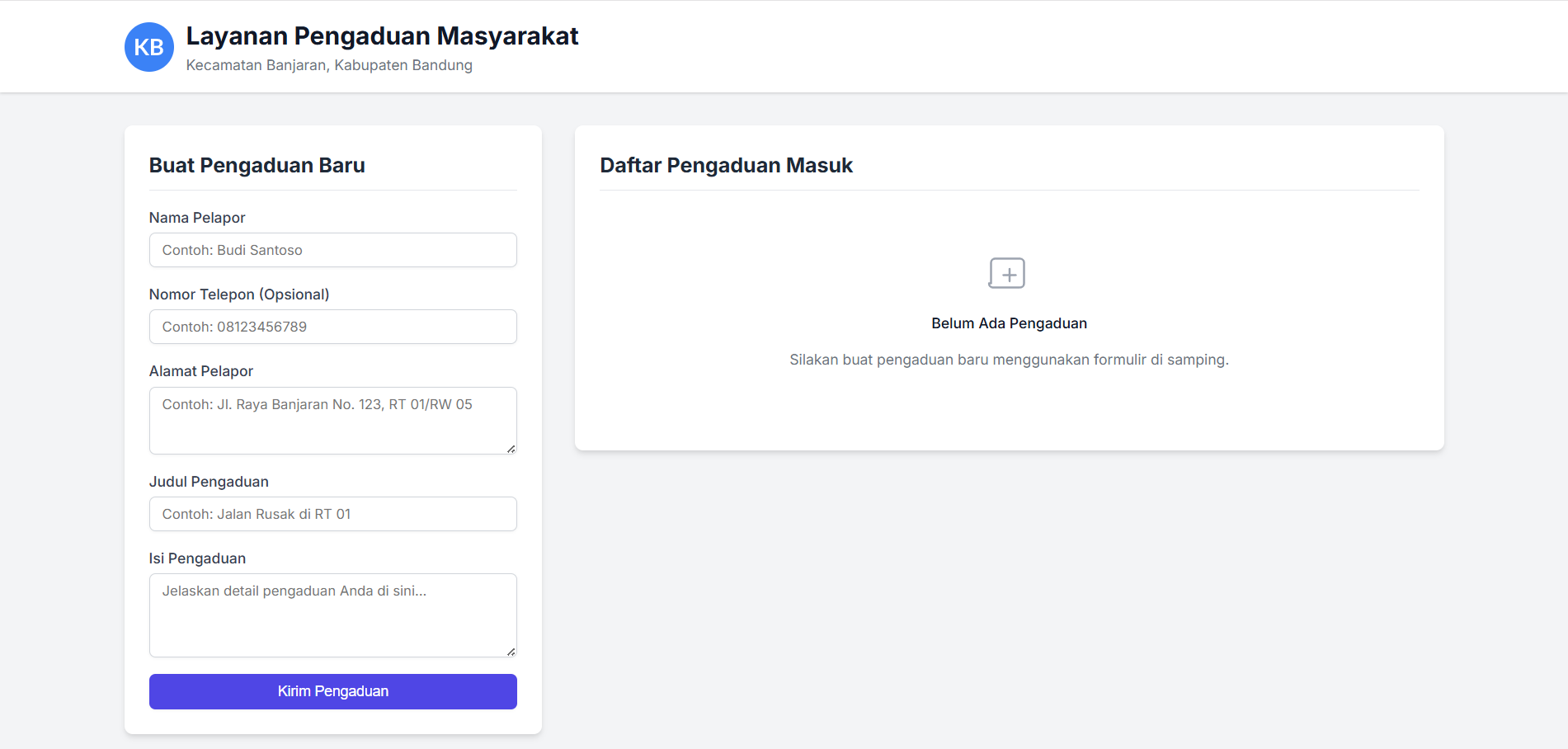Click inside the Alamat Pelapor textarea
The width and height of the screenshot is (1568, 749).
coord(332,421)
